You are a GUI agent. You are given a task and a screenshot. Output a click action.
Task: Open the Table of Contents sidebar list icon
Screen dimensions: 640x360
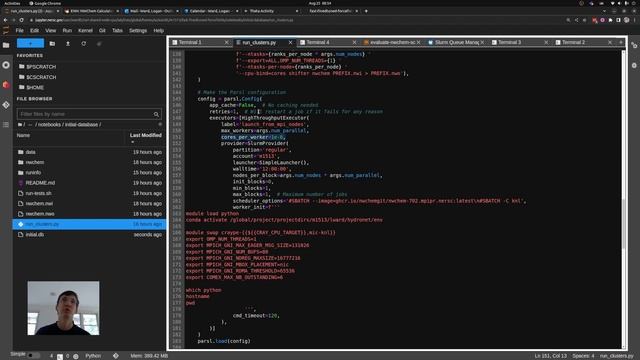coord(6,124)
